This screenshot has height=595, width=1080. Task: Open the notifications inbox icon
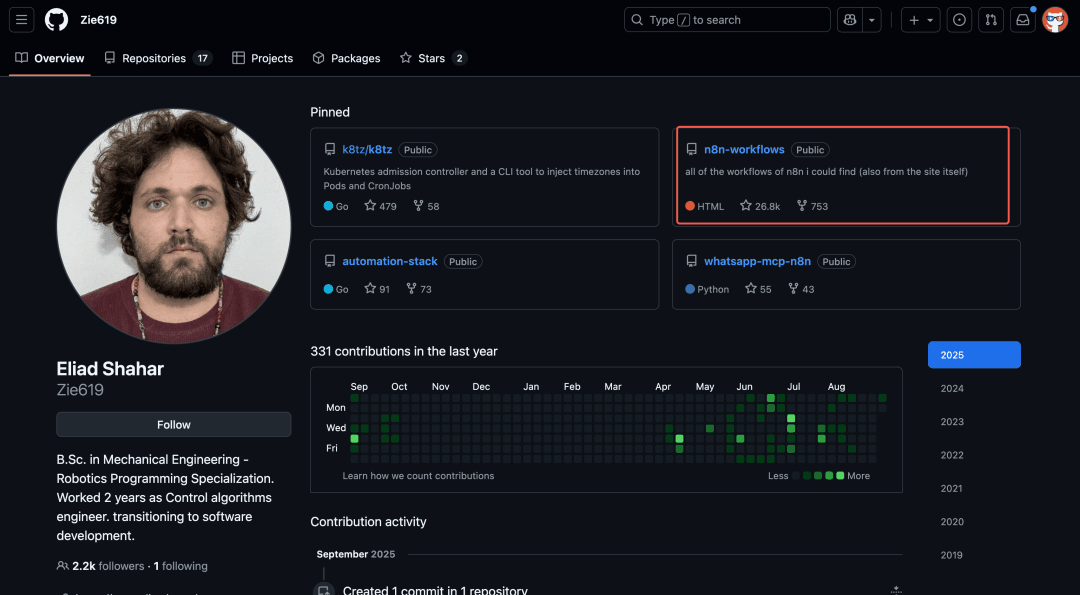click(1023, 20)
